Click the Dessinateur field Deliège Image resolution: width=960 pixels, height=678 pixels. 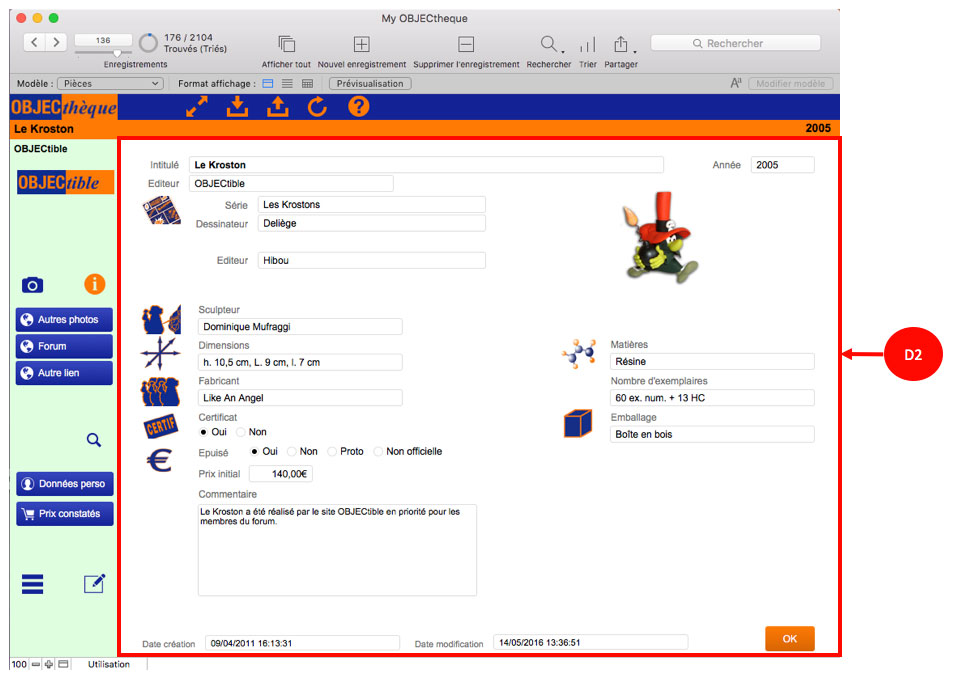click(372, 224)
